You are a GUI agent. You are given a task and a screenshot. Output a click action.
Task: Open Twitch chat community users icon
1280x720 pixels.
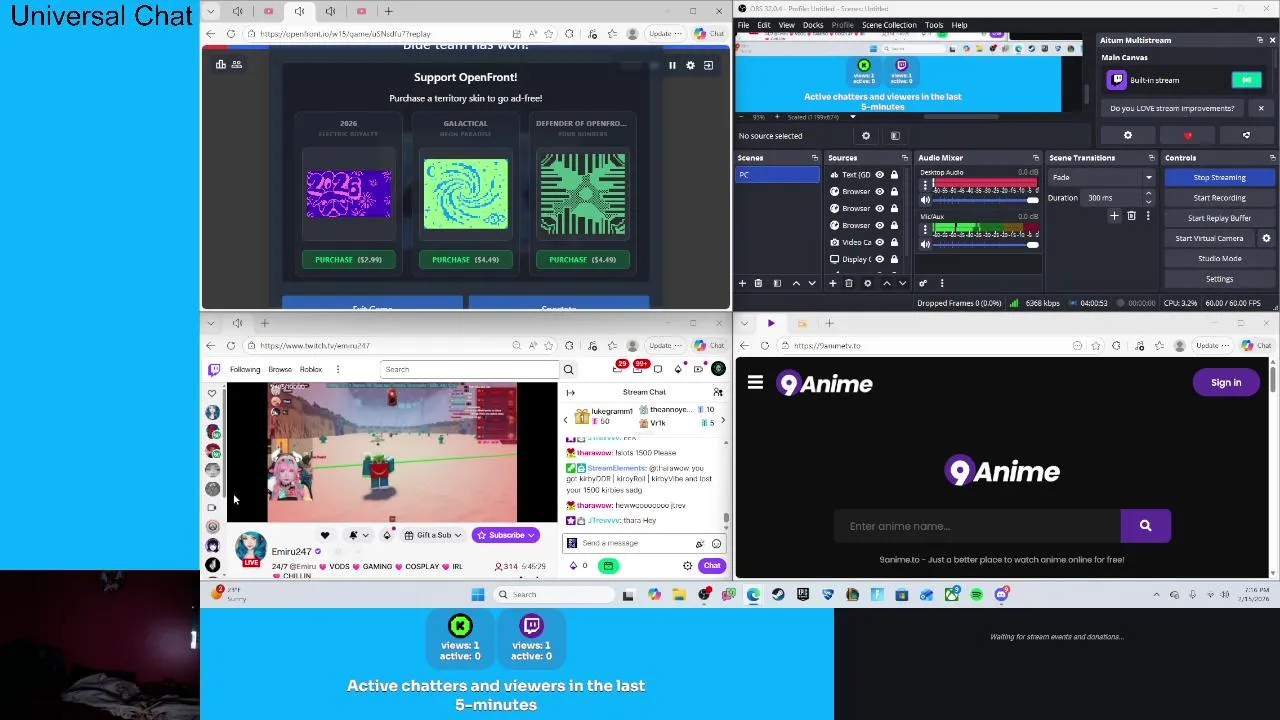[x=717, y=392]
